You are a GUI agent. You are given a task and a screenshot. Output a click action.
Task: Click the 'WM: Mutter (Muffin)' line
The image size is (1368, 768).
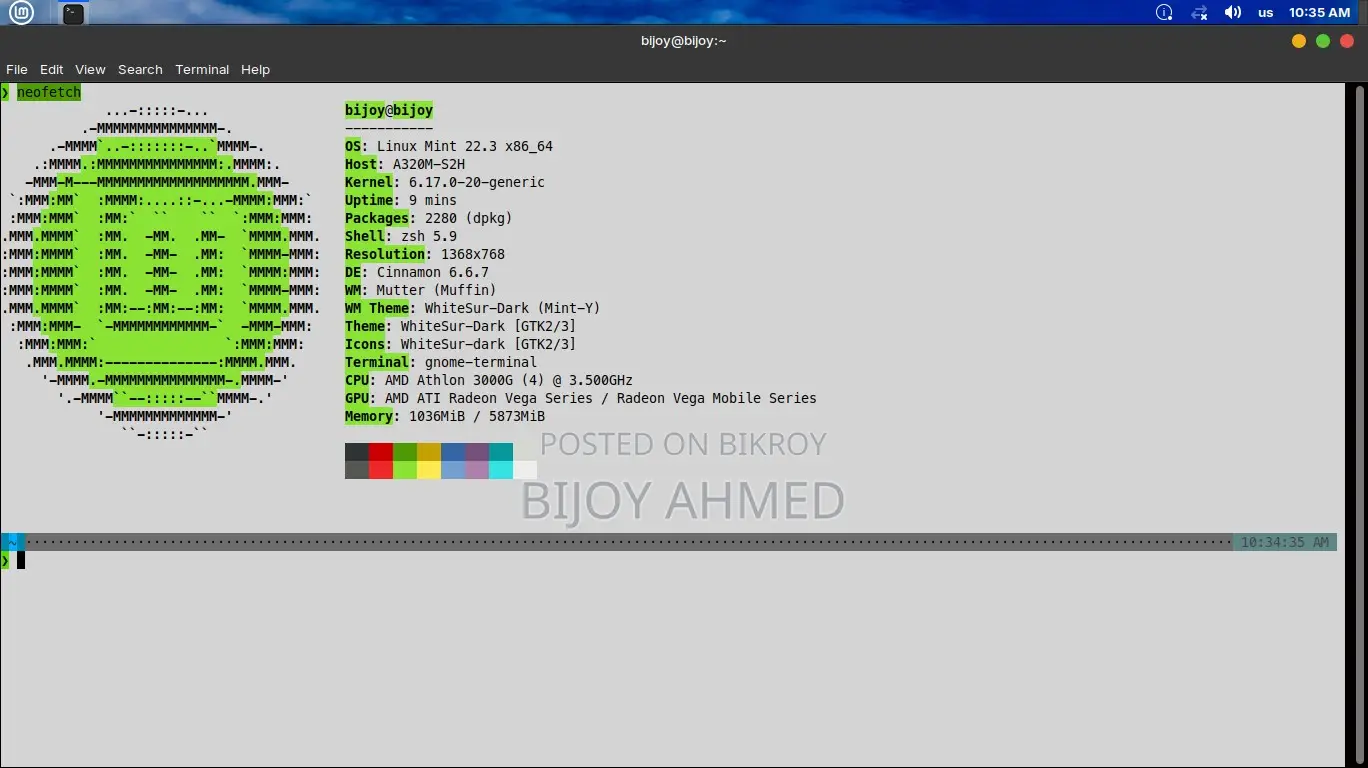click(x=421, y=290)
